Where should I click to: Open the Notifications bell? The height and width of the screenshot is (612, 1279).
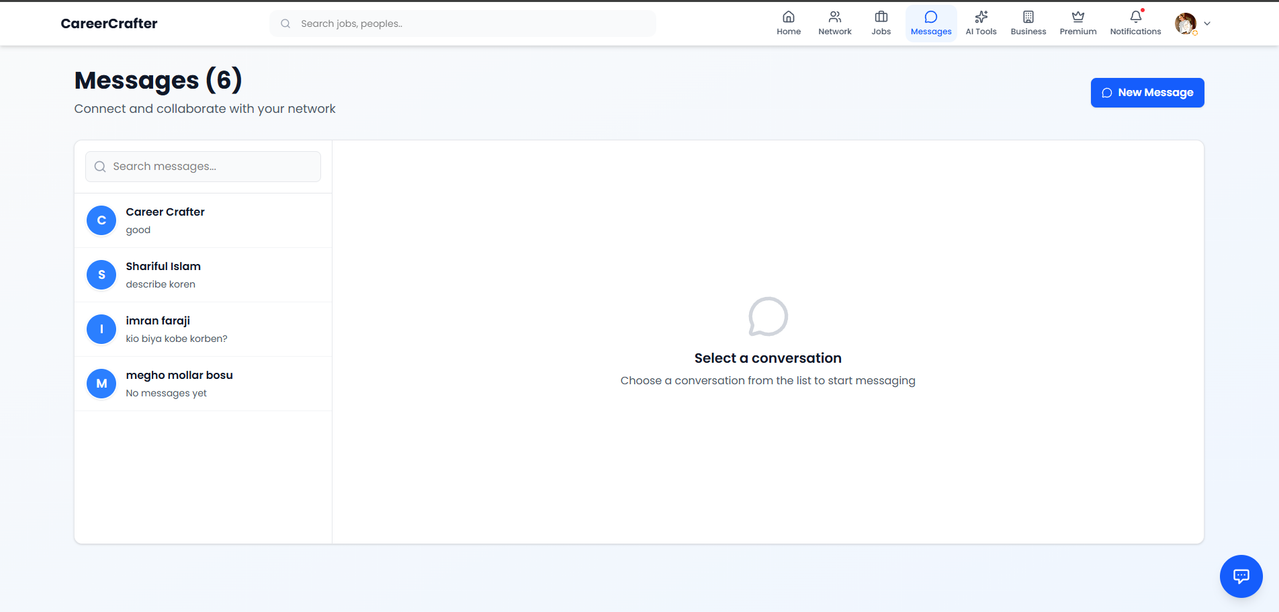coord(1136,17)
